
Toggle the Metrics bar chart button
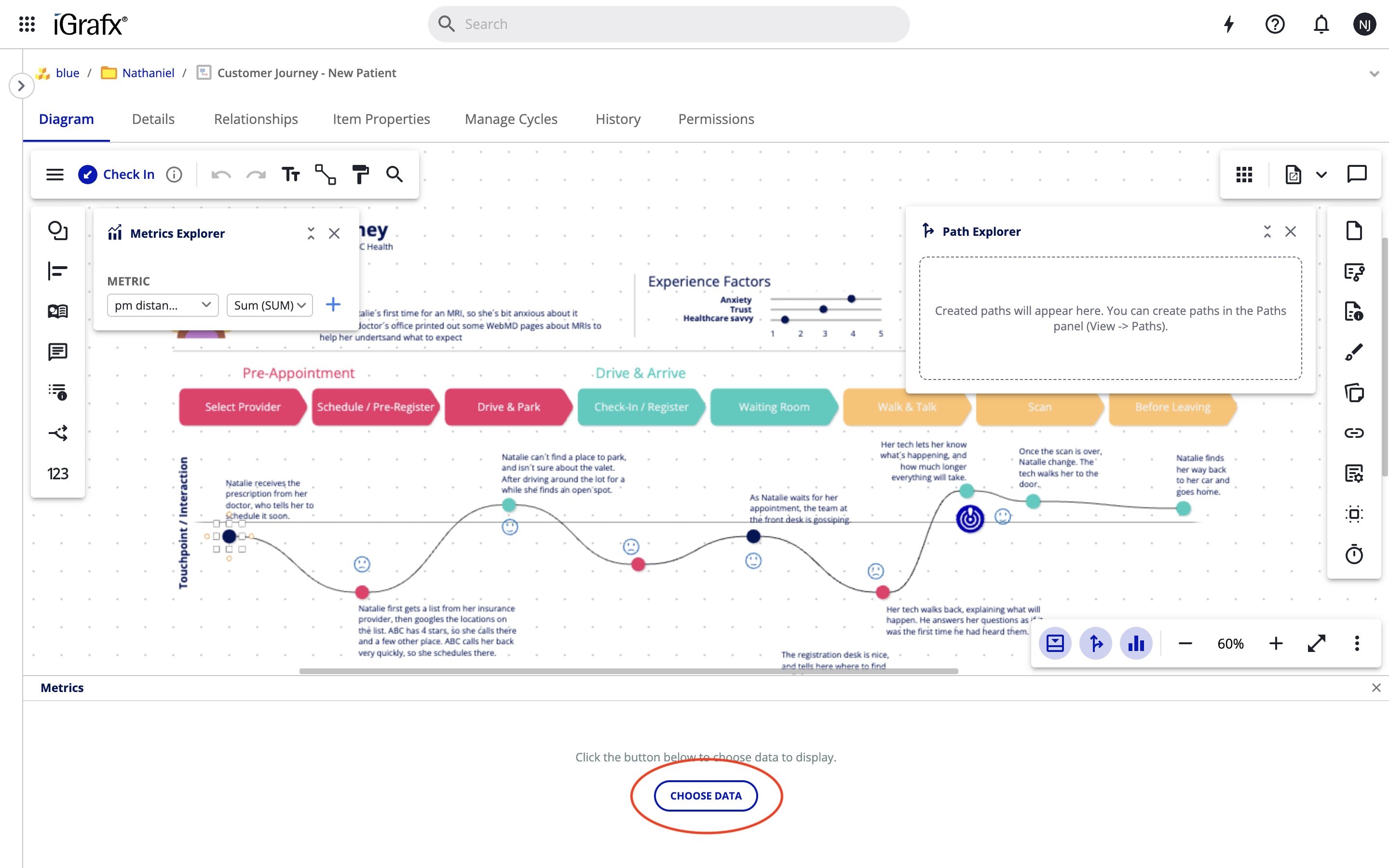1136,644
